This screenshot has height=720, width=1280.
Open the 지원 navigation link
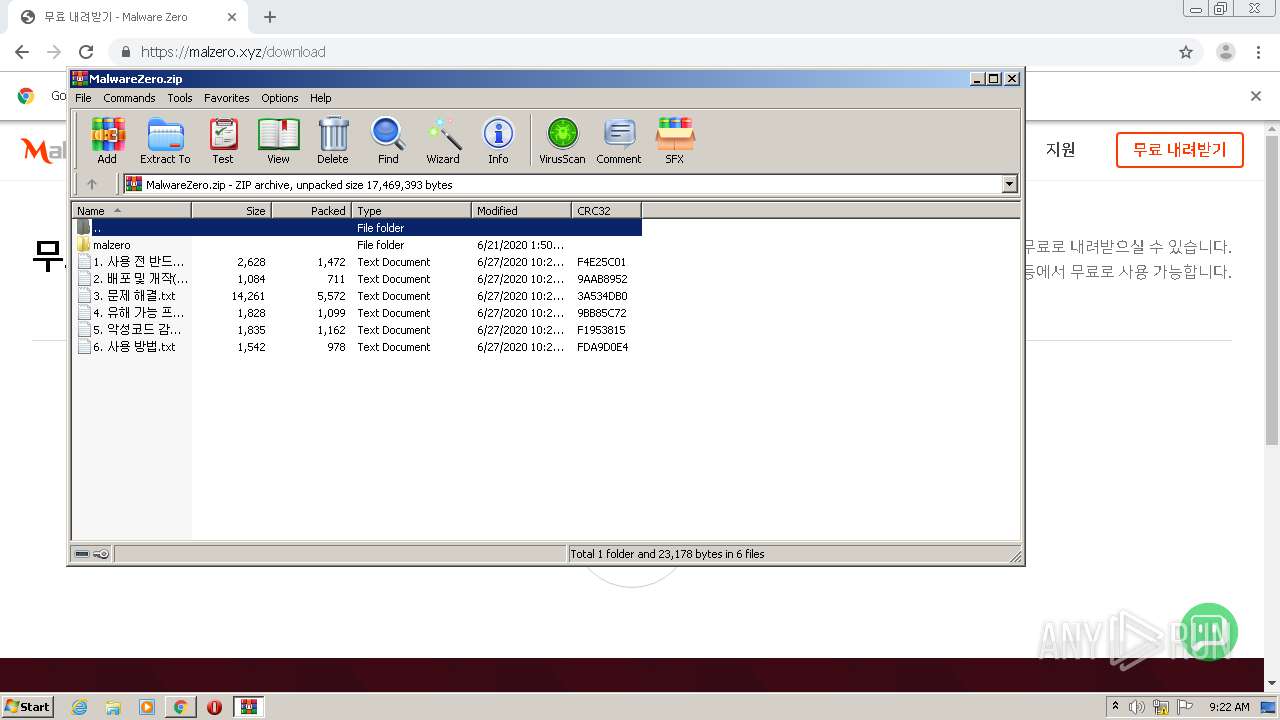point(1061,150)
